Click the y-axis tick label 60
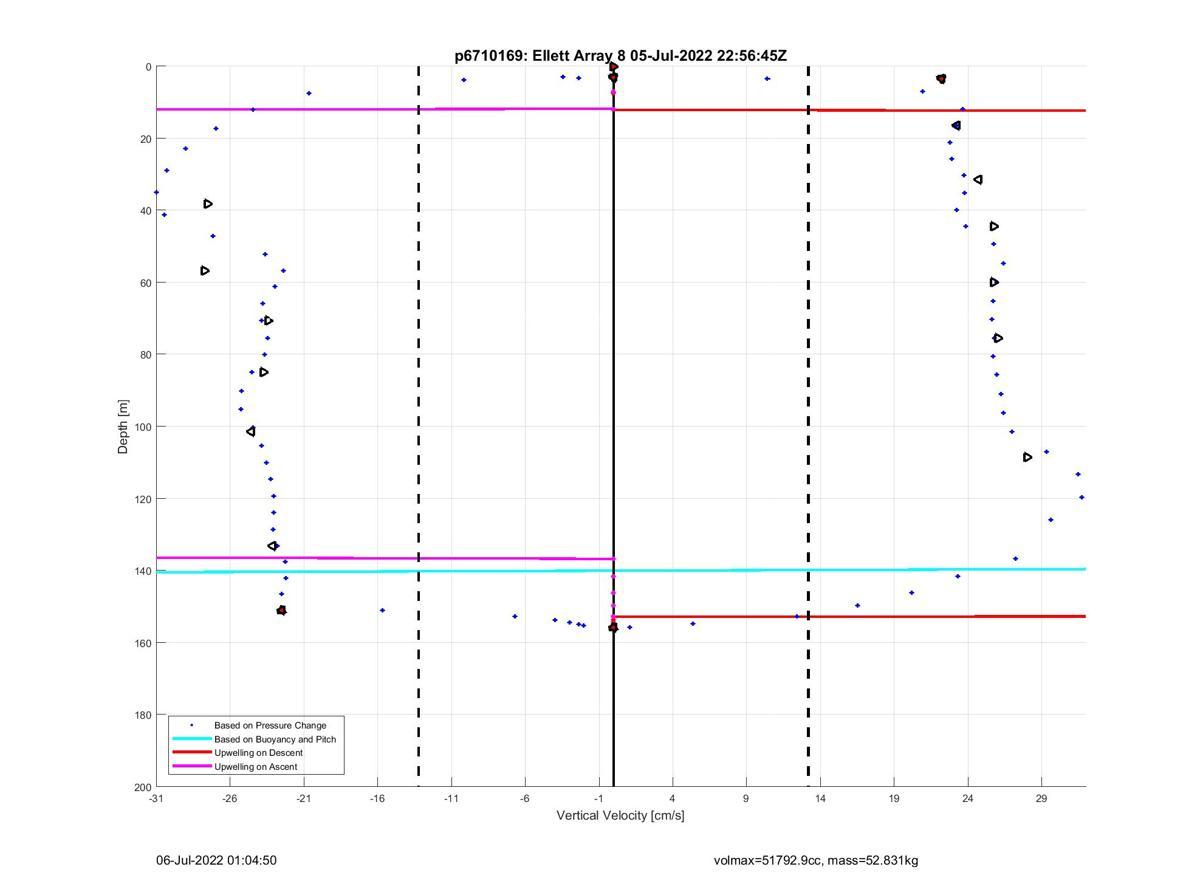 pos(146,283)
